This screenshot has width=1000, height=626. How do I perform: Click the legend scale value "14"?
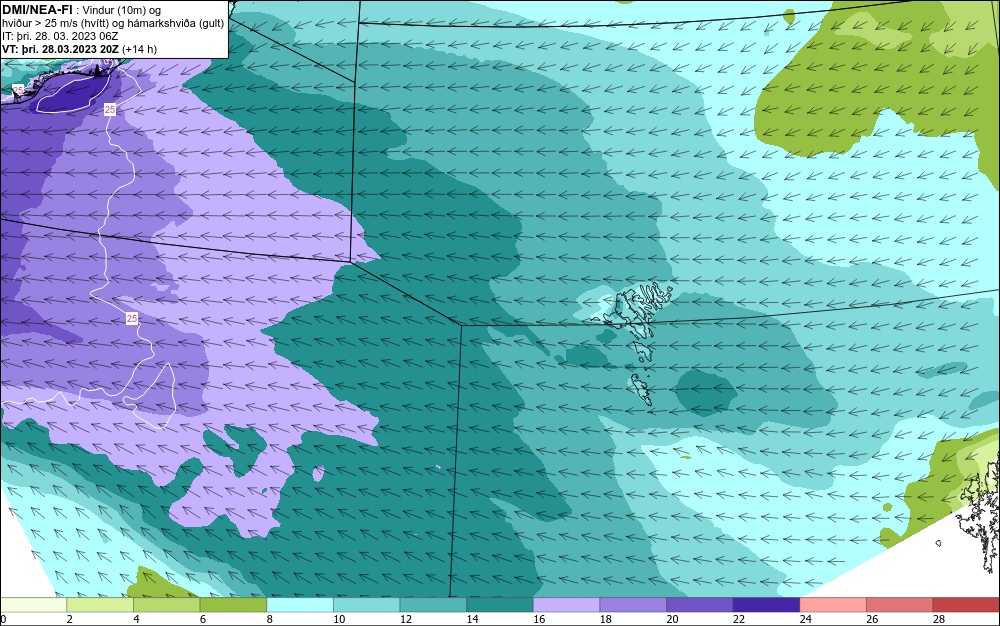pyautogui.click(x=473, y=619)
